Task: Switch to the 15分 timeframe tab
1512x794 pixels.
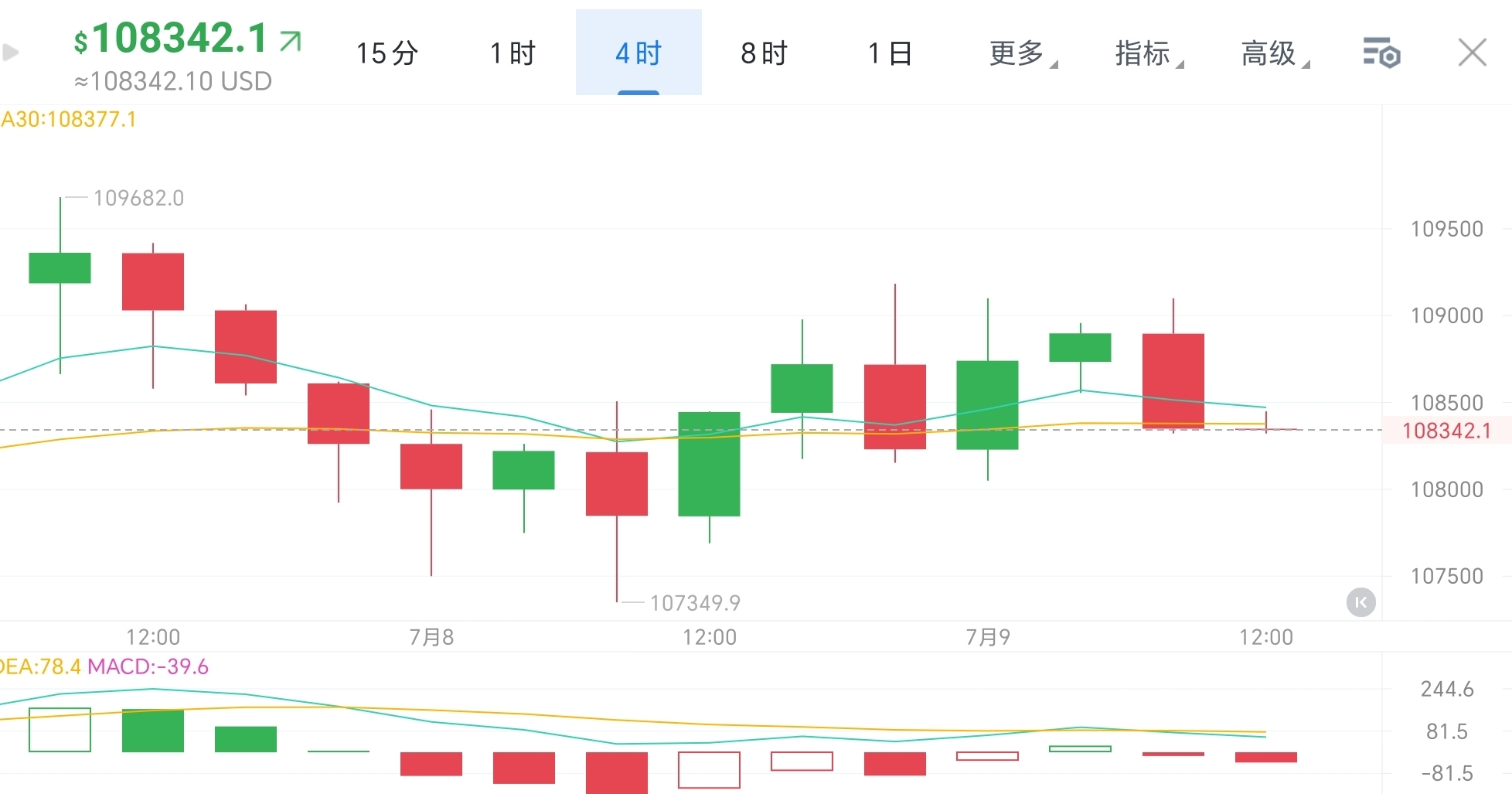Action: (387, 53)
